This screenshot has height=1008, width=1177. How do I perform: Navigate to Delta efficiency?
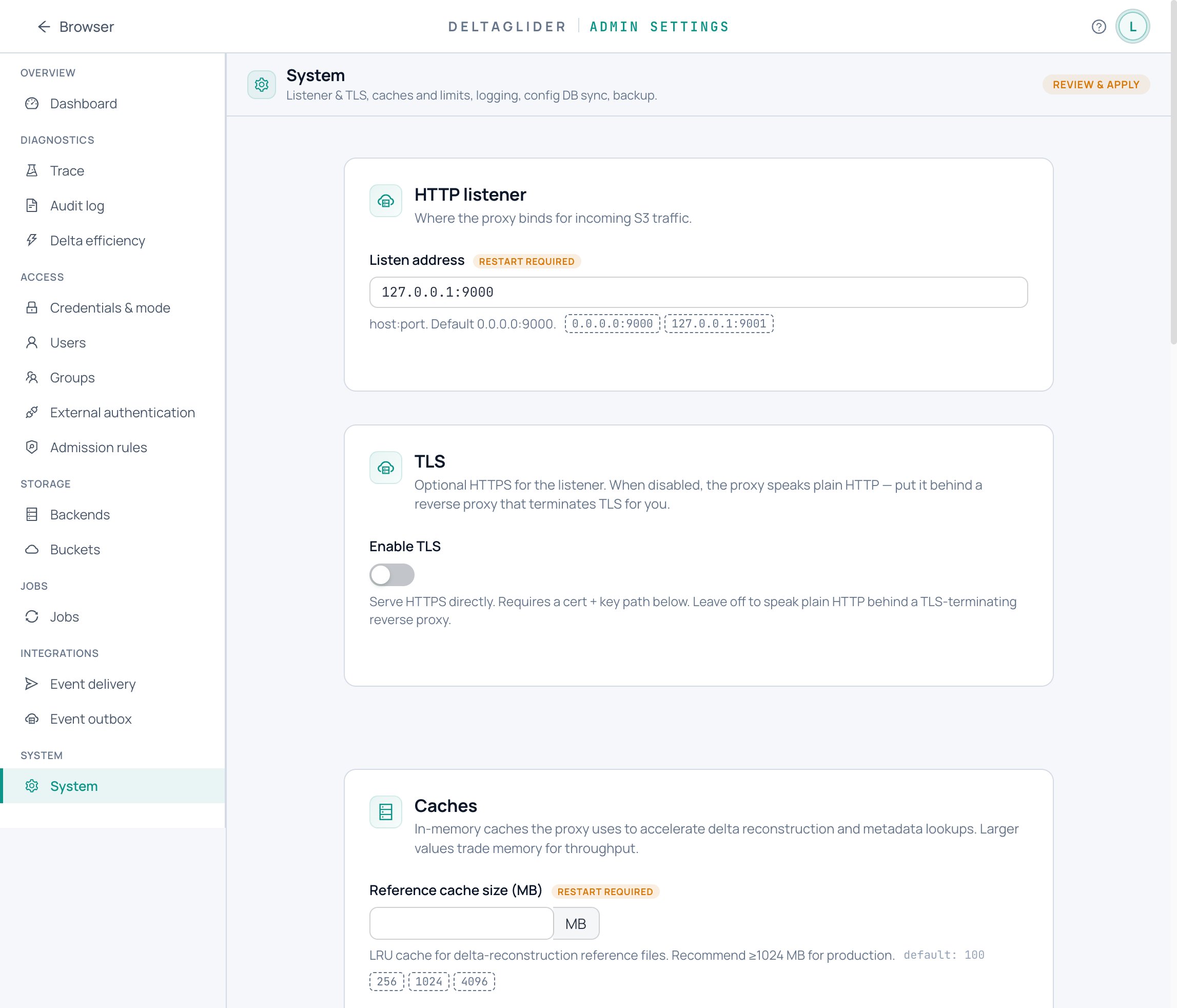click(112, 240)
